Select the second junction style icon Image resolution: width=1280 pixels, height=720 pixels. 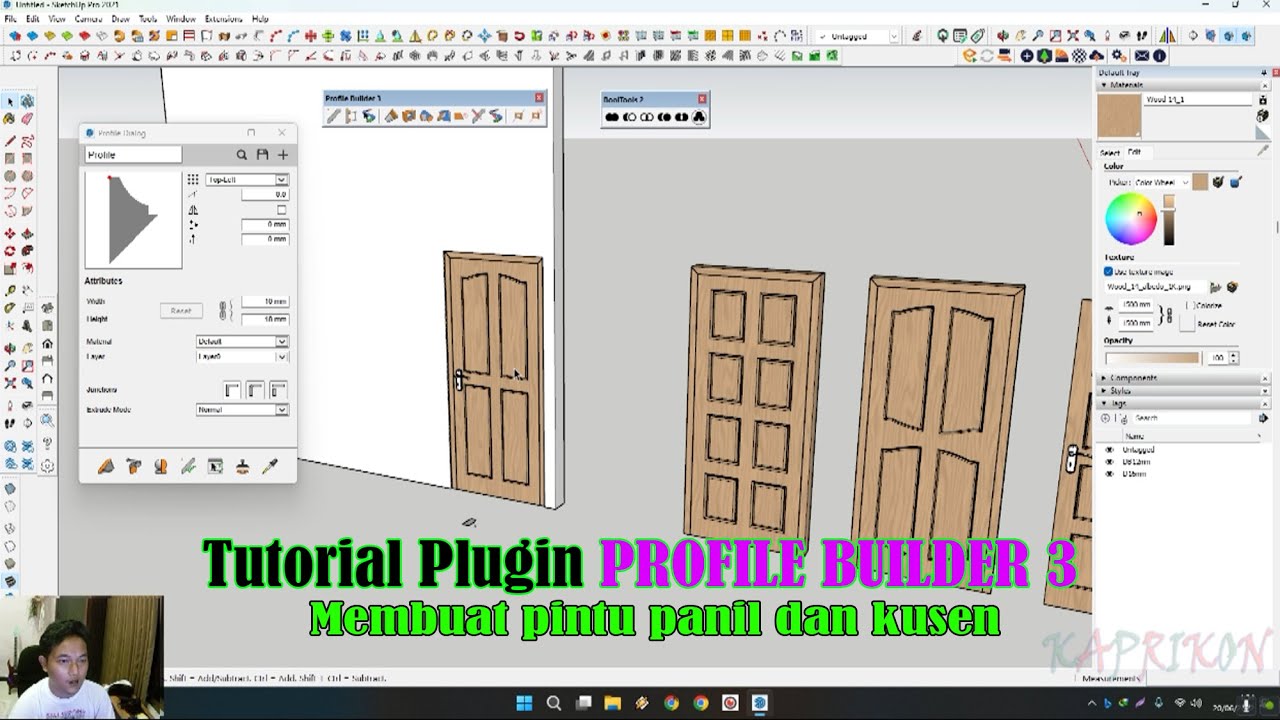pos(255,390)
